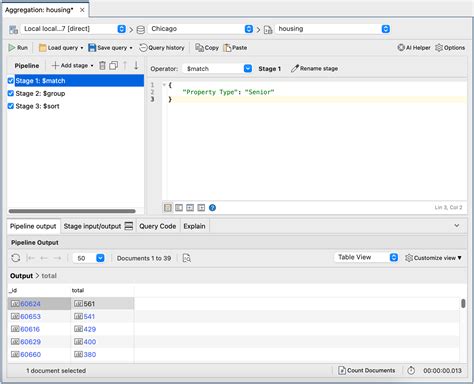This screenshot has width=474, height=384.
Task: Uncheck the Stage 1: $match checkbox
Action: (x=11, y=81)
